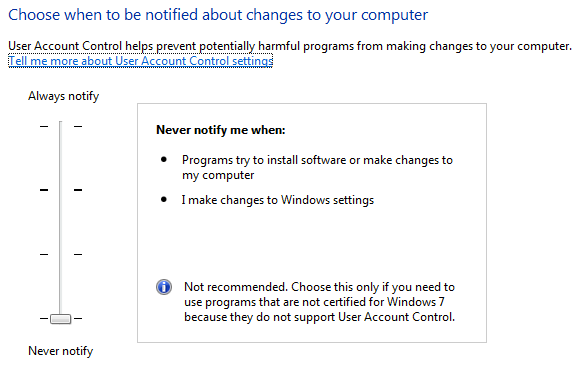
Task: Open 'Tell me more about User Account Control settings'
Action: pos(140,61)
